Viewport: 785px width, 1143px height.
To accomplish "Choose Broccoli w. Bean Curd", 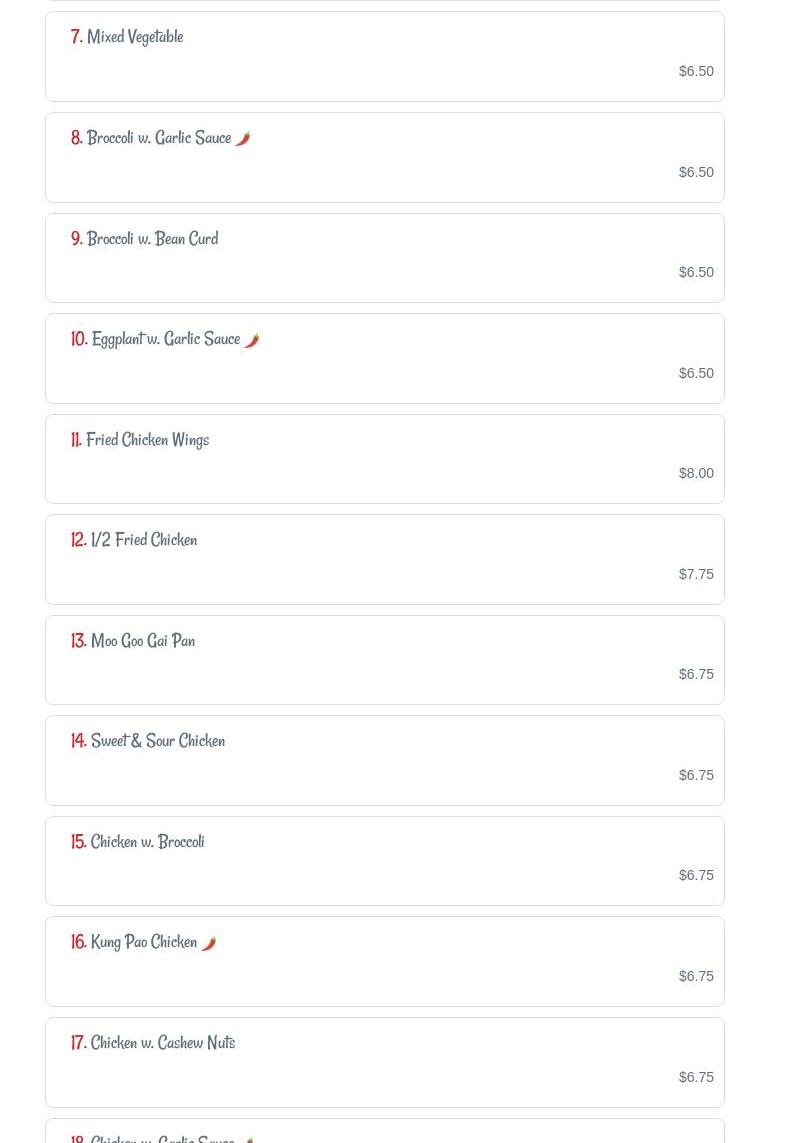I will coord(152,239).
